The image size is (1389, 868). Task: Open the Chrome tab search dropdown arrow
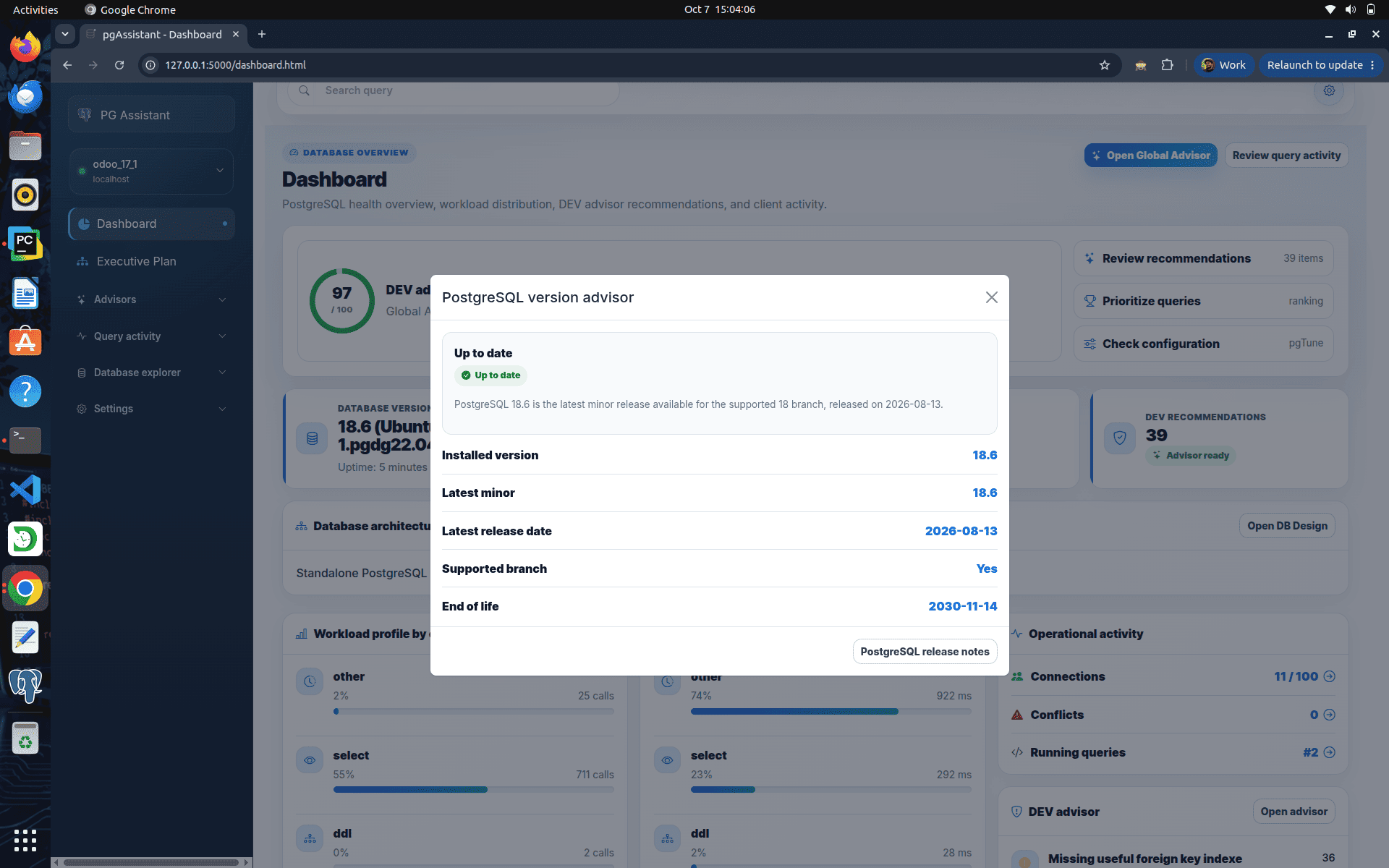pos(65,34)
